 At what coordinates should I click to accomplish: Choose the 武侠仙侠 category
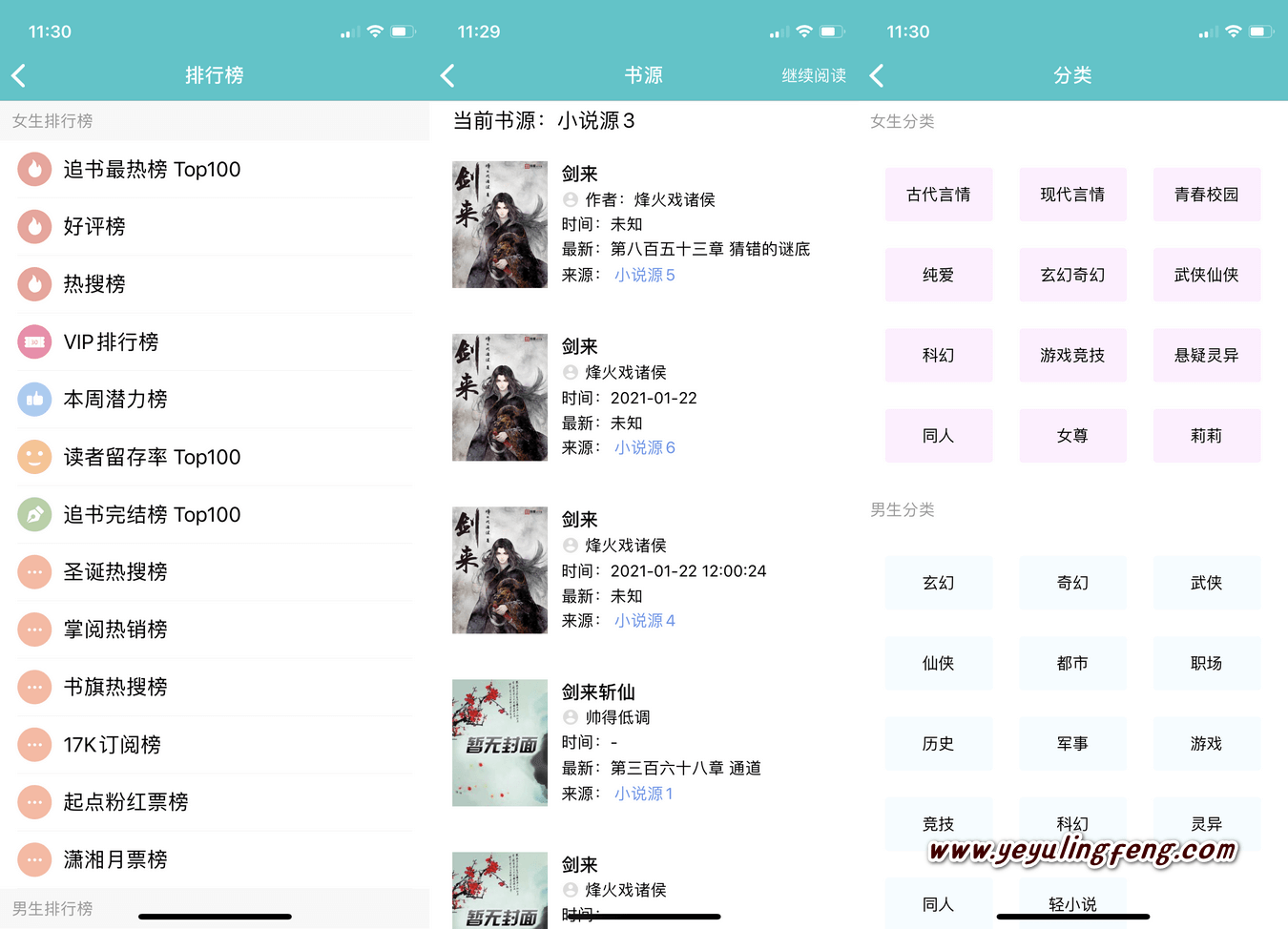click(x=1207, y=275)
